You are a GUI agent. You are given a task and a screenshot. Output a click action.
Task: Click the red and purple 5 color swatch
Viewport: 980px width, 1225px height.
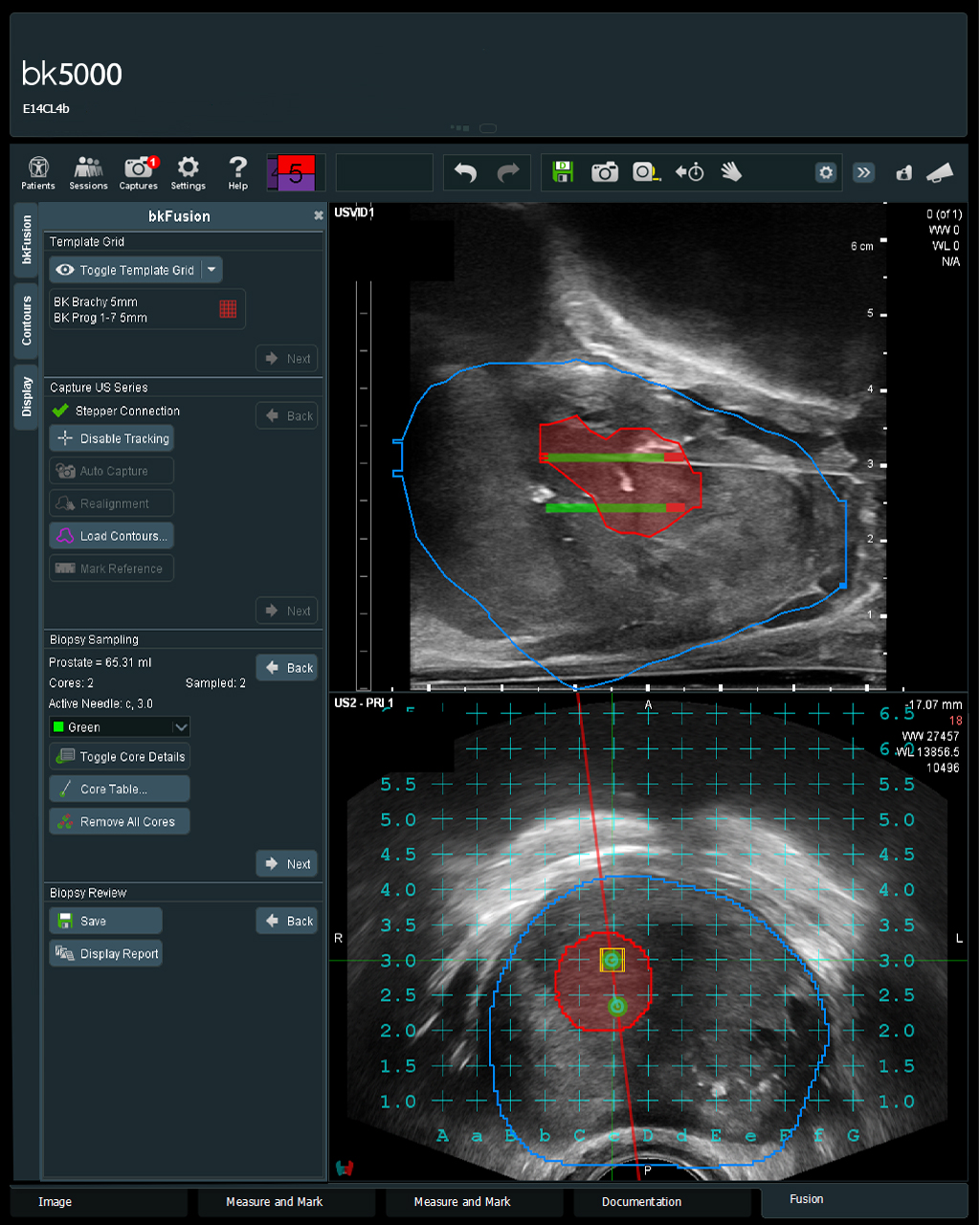[296, 173]
